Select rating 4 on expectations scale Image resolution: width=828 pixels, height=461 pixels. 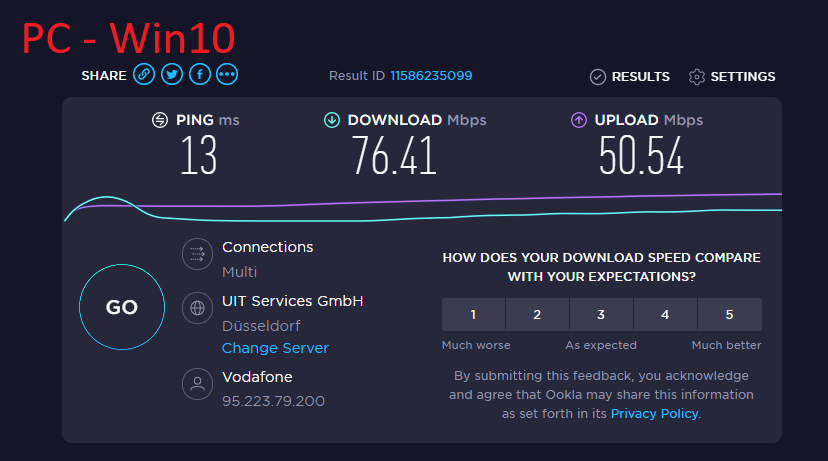coord(665,315)
